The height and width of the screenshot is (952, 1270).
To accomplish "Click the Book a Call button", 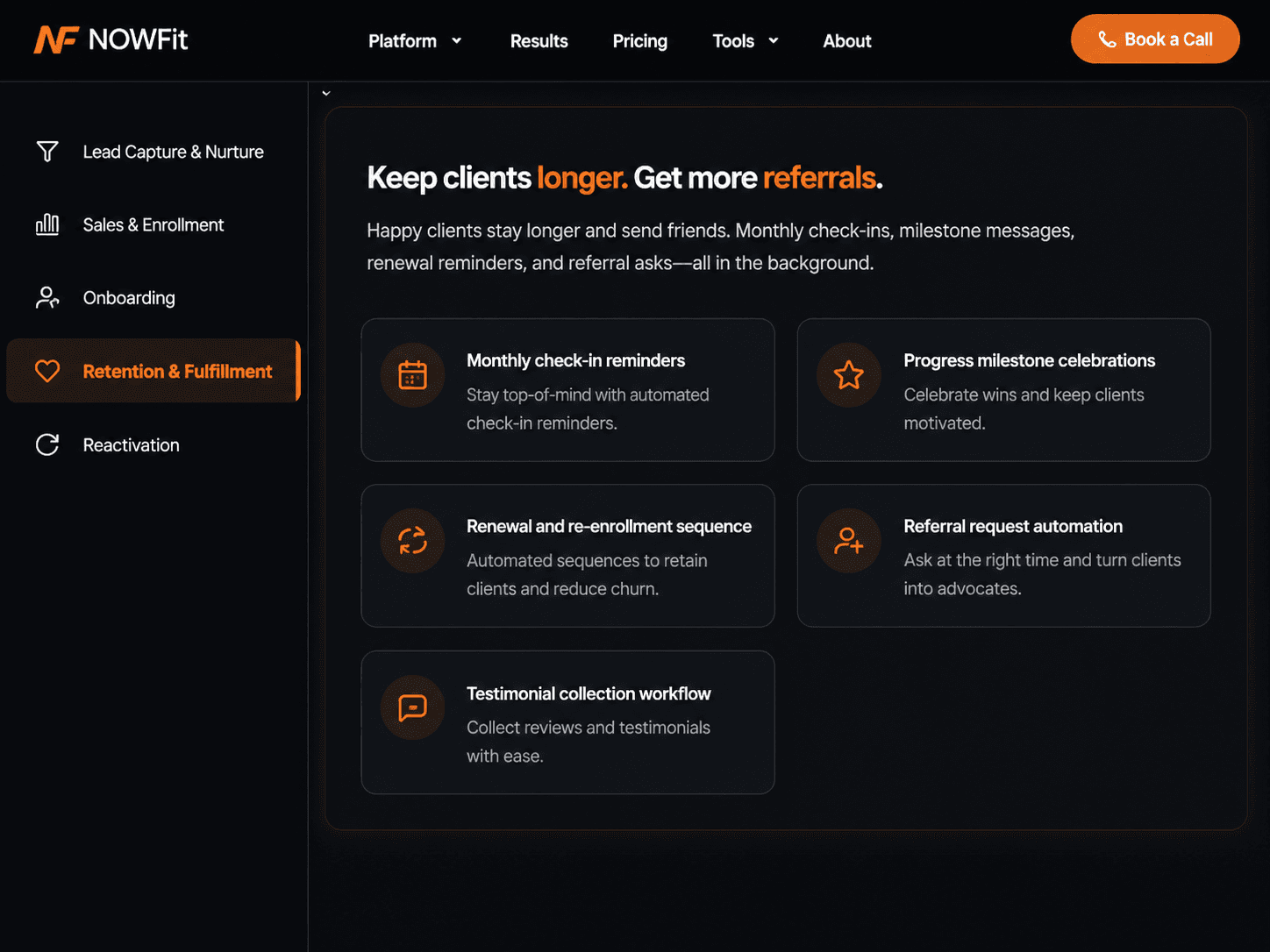I will coord(1155,39).
